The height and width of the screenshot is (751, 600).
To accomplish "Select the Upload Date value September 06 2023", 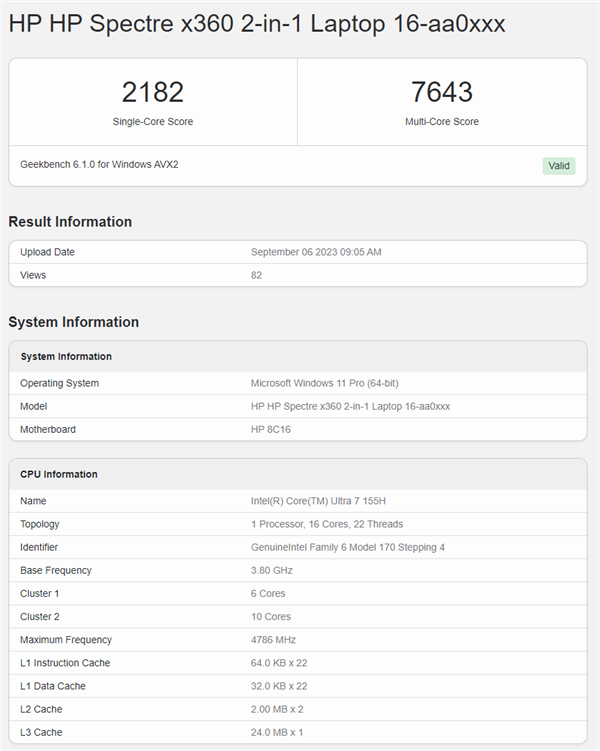I will pos(315,252).
